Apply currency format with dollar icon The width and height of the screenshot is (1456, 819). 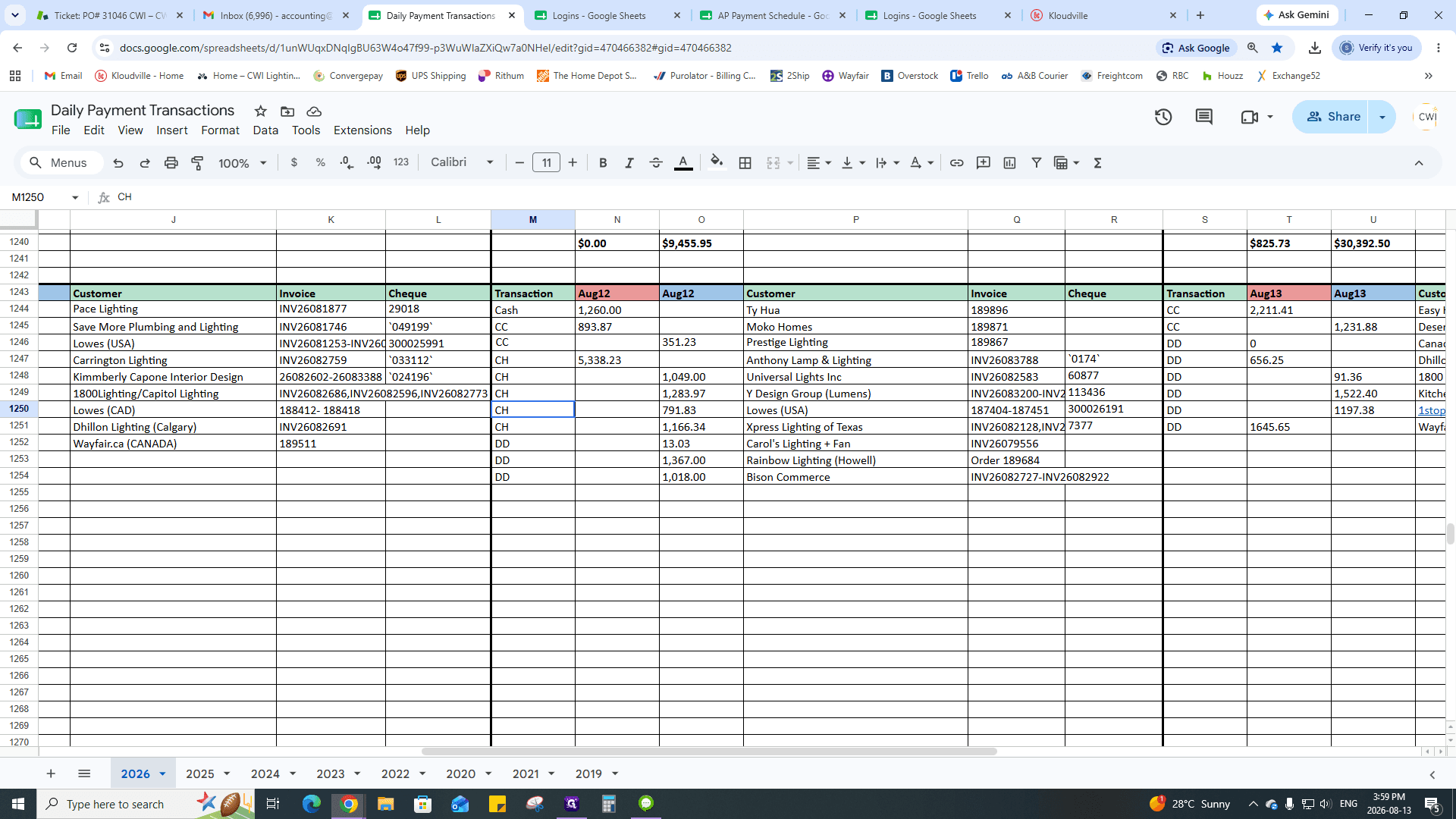tap(294, 162)
